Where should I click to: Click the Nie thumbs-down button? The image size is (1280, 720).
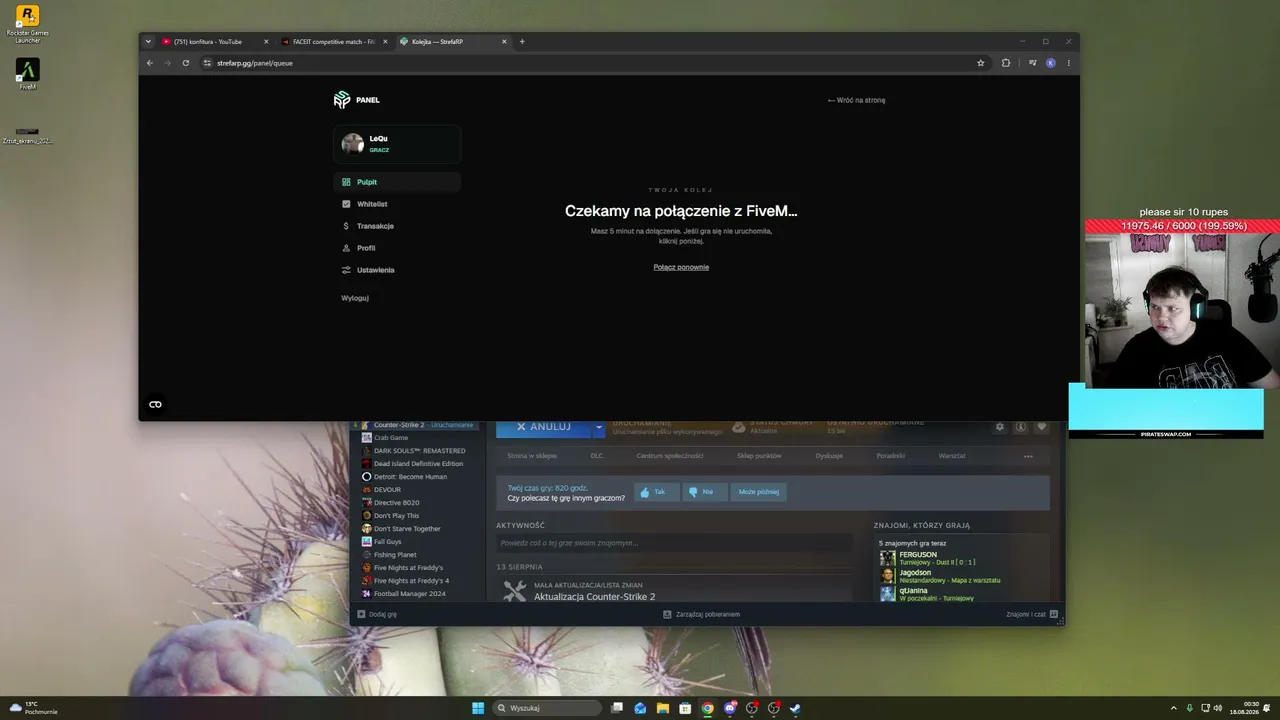click(705, 492)
